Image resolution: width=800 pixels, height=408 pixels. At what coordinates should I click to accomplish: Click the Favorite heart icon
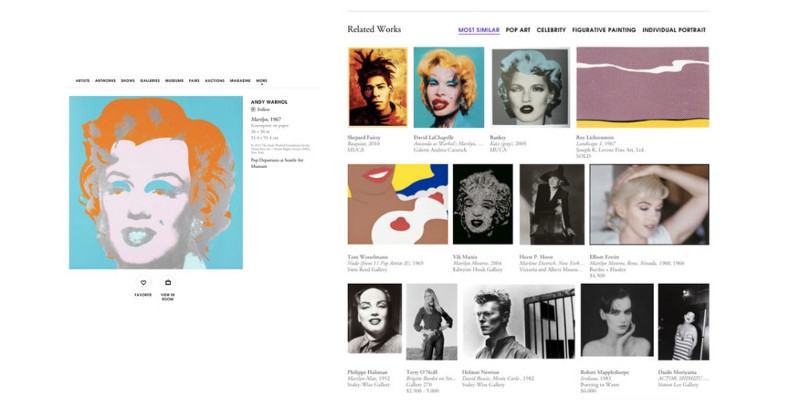[x=143, y=283]
